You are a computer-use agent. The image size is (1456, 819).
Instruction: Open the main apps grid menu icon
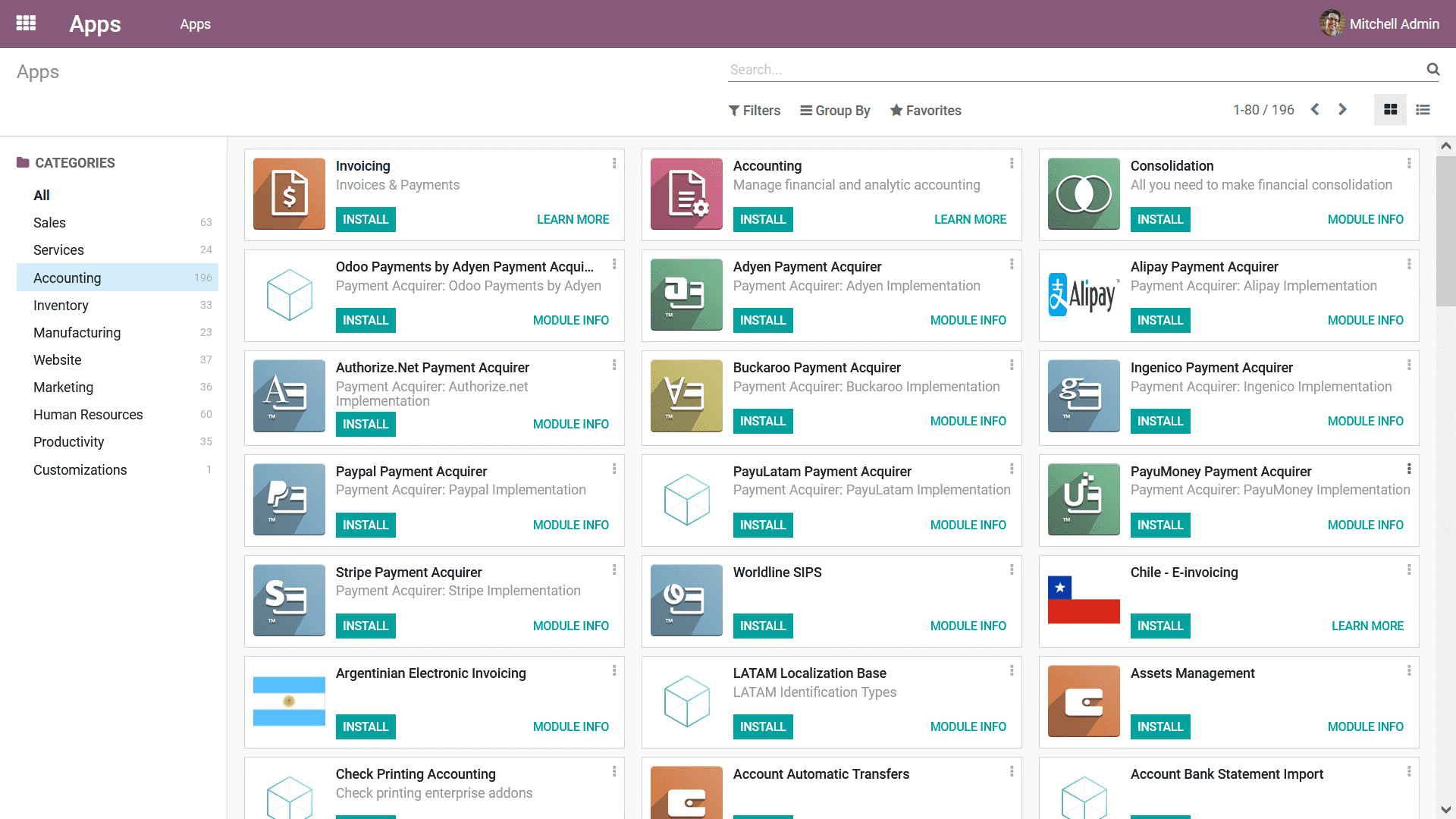26,24
